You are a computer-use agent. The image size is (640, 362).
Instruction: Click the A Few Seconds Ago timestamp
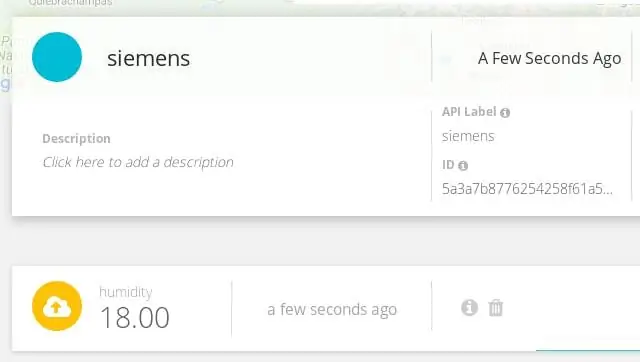(x=549, y=58)
